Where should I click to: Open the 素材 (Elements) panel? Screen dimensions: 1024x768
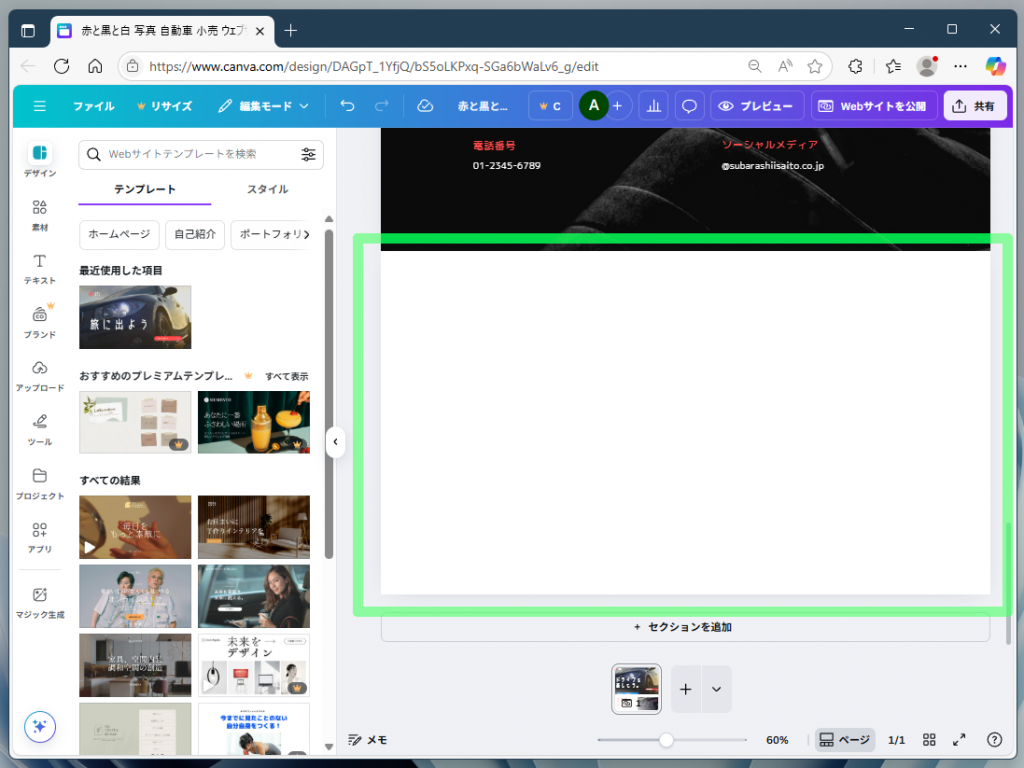point(39,215)
